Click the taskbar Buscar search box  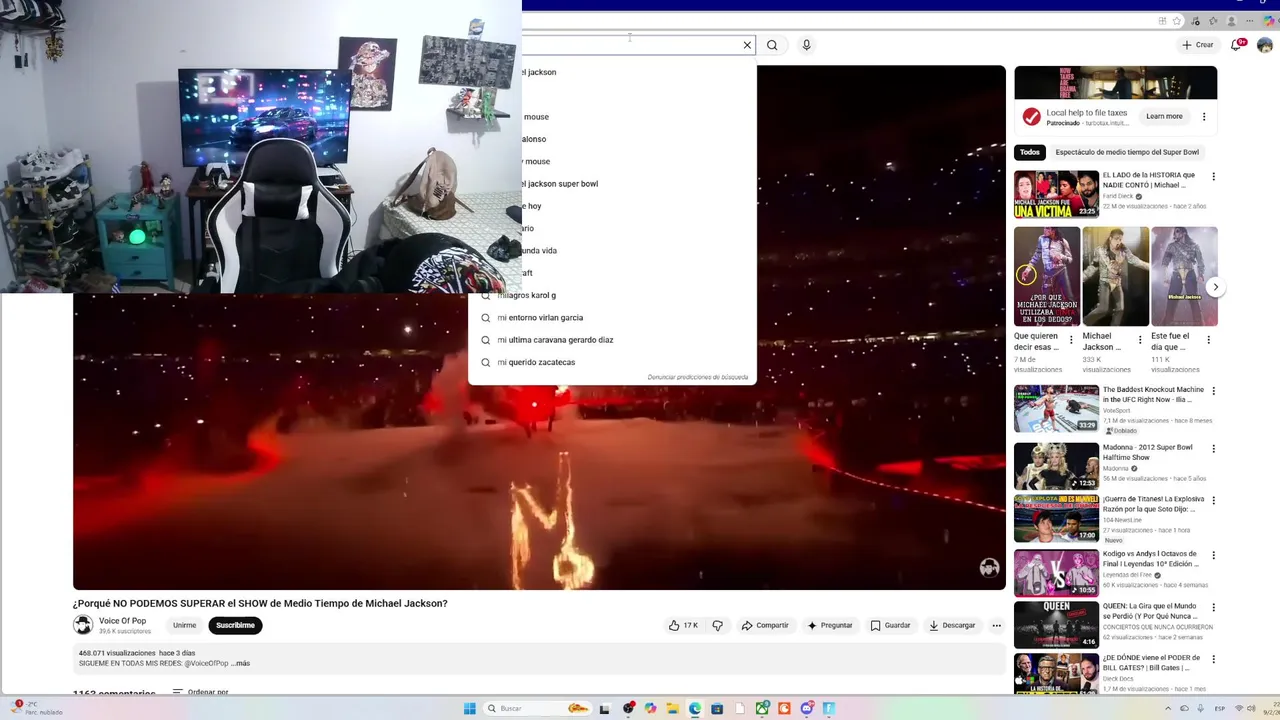[x=538, y=709]
